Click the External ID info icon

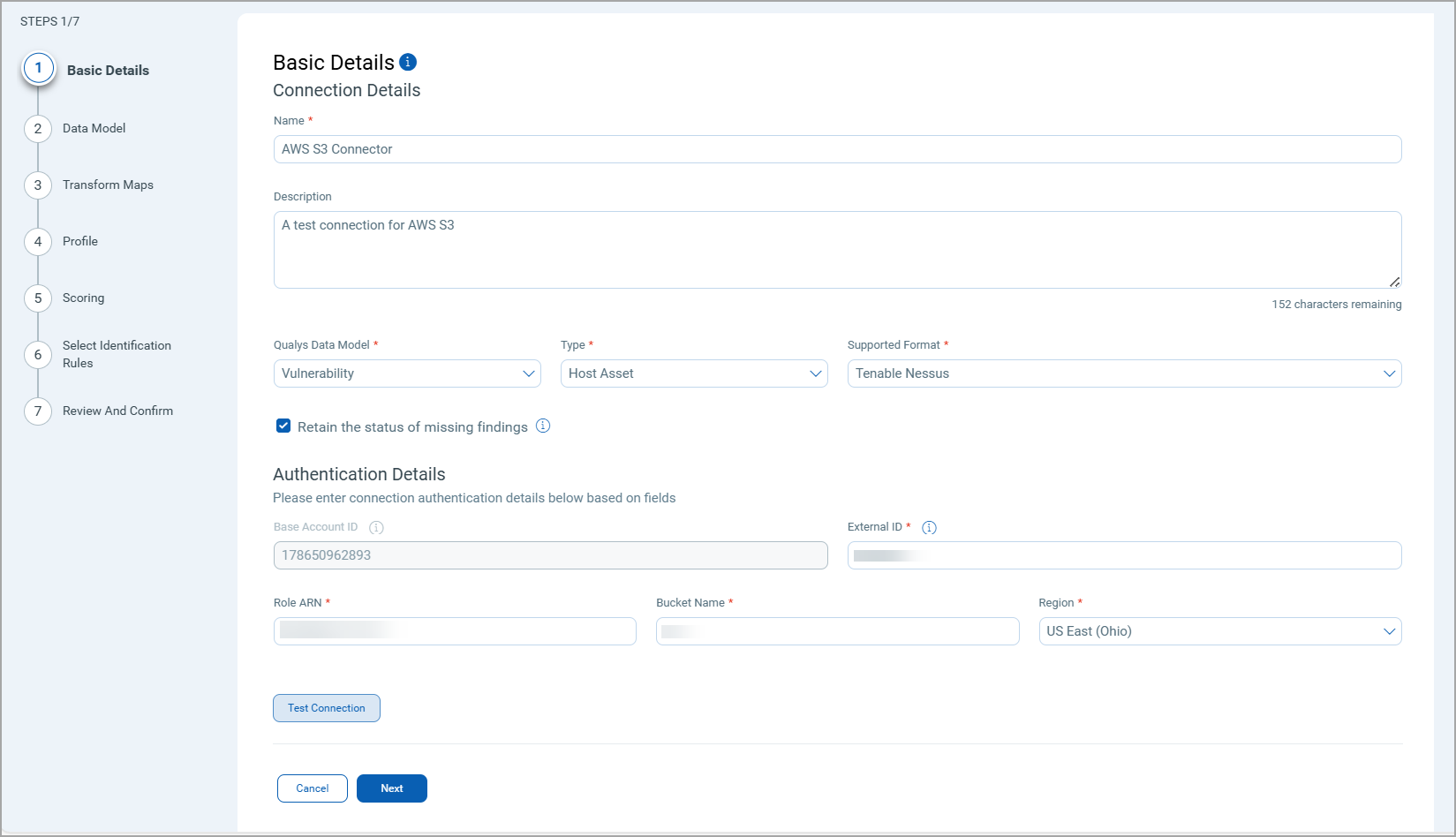[x=929, y=528]
